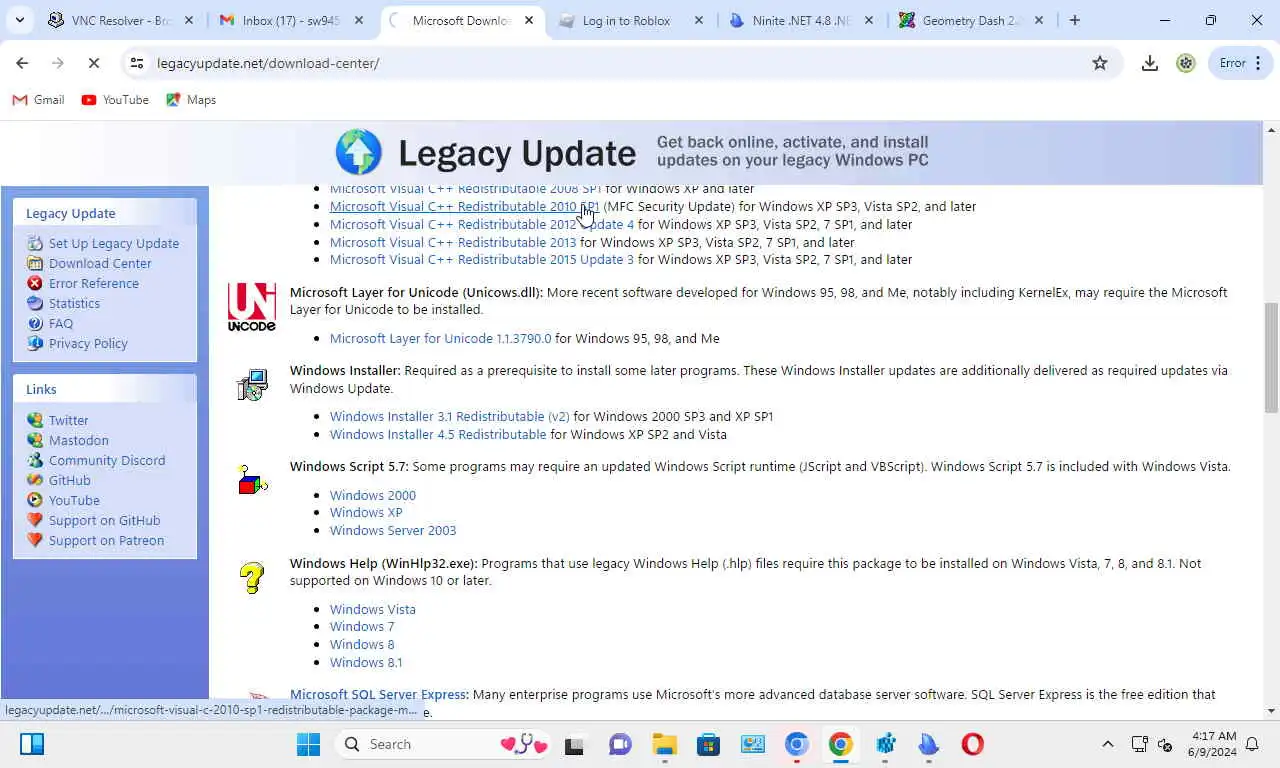Stop loading the page
The width and height of the screenshot is (1280, 768).
(93, 63)
